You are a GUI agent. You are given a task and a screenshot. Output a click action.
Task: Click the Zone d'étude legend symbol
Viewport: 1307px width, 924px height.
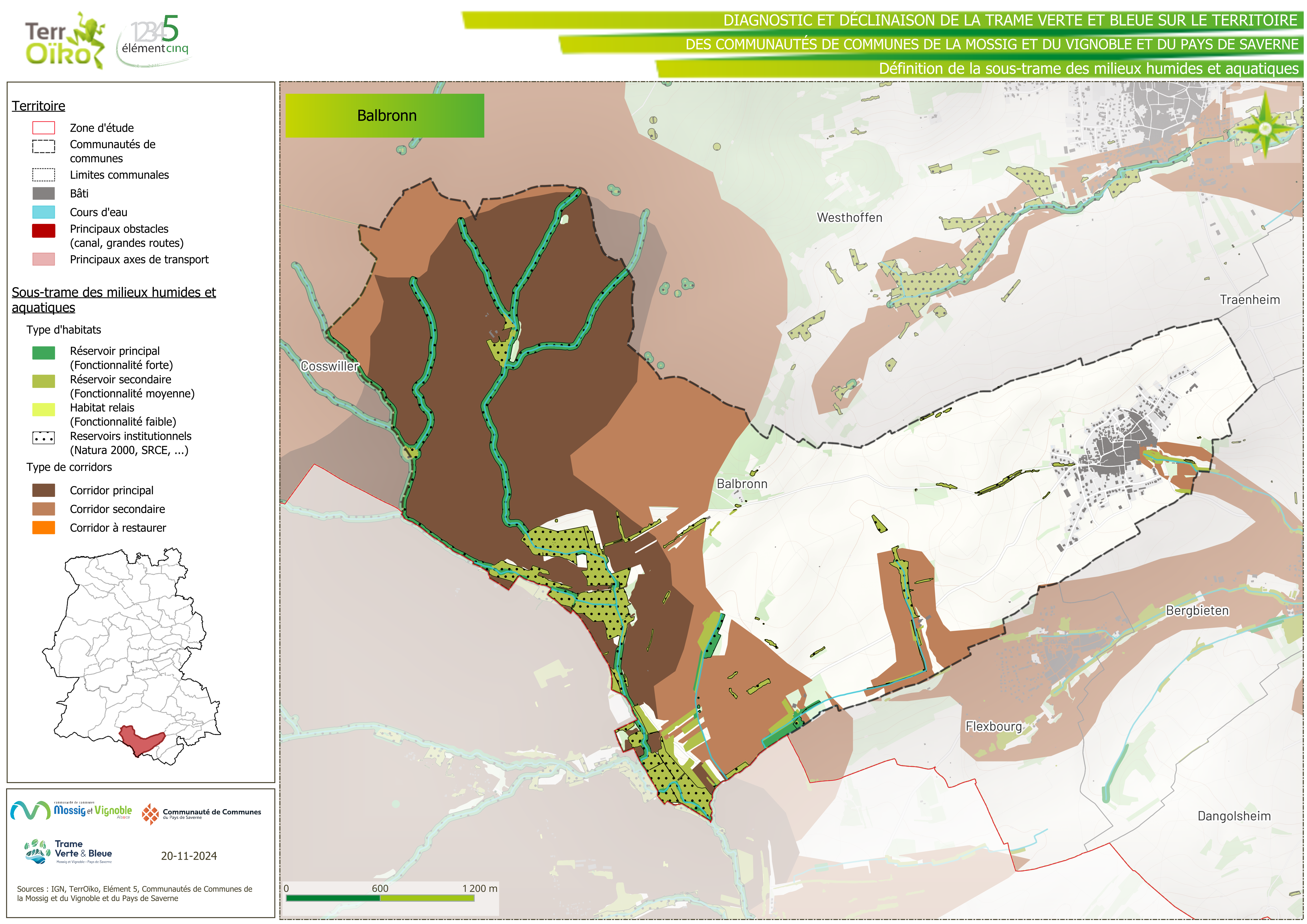click(44, 128)
